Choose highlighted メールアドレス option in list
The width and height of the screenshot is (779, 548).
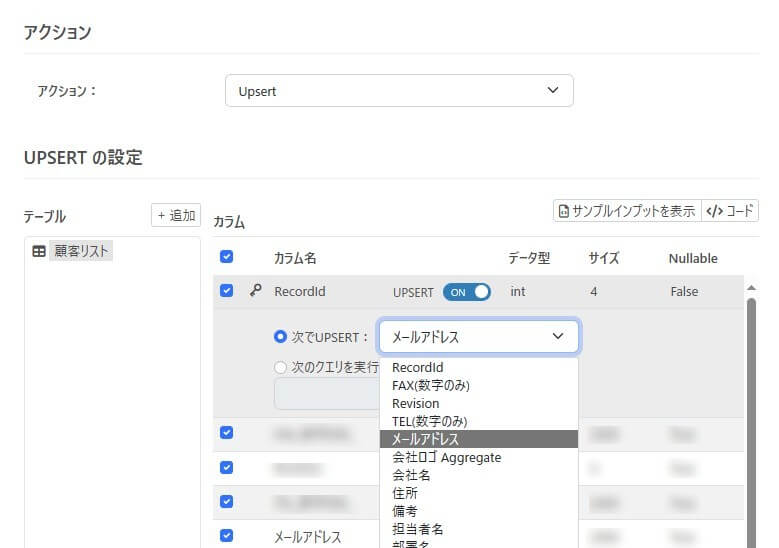pyautogui.click(x=479, y=439)
